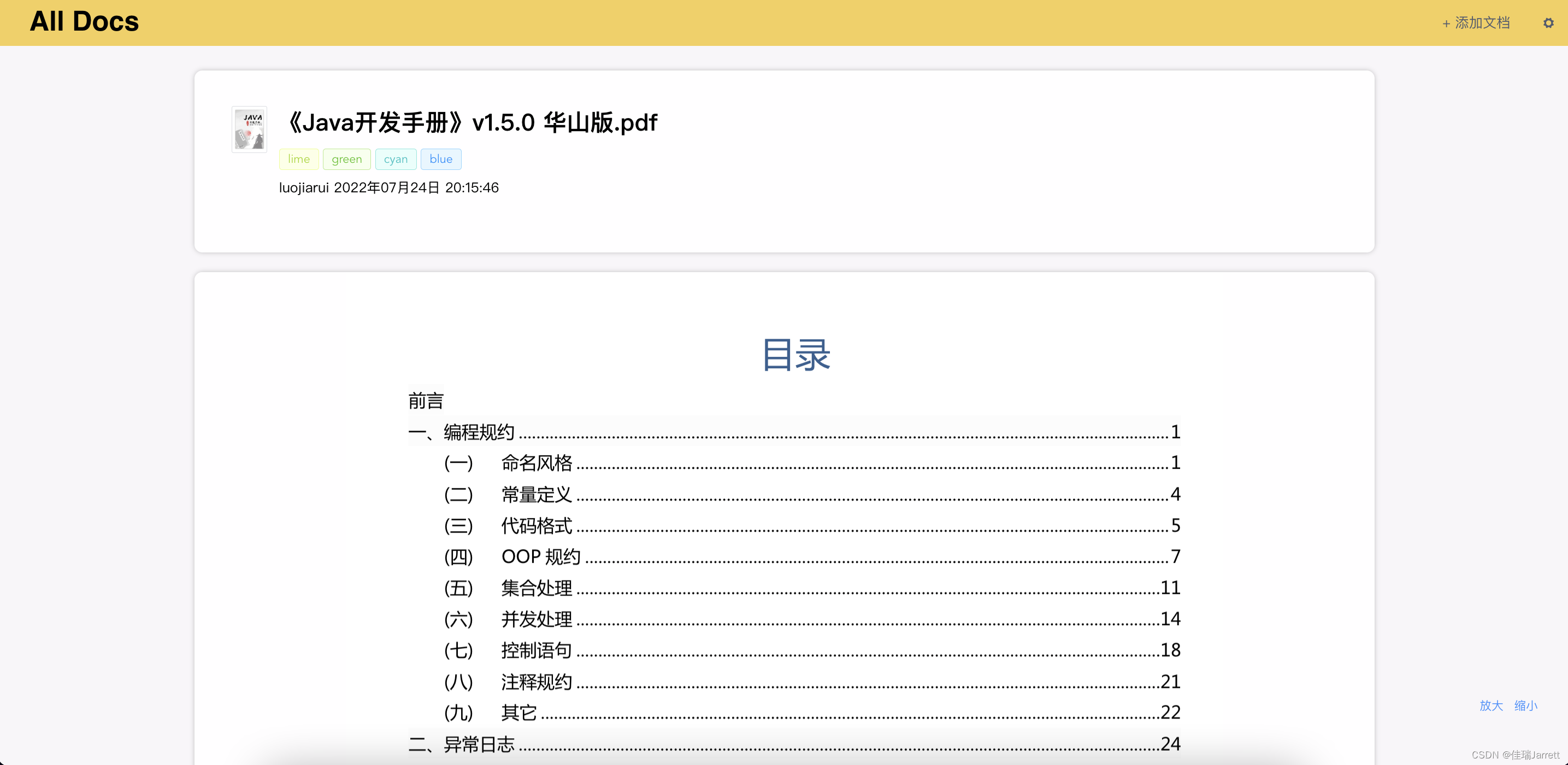Select the 前言 table of contents entry

424,400
